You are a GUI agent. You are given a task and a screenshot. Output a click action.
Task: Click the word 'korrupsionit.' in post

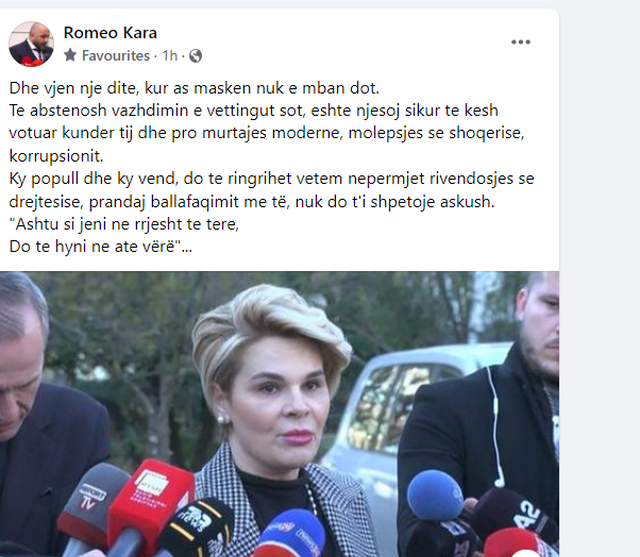tap(56, 156)
